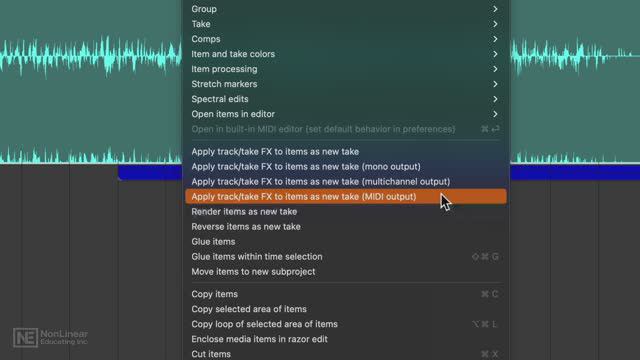Expand chevron arrow beside Open items in editor
Viewport: 640px width, 360px height.
pos(495,114)
